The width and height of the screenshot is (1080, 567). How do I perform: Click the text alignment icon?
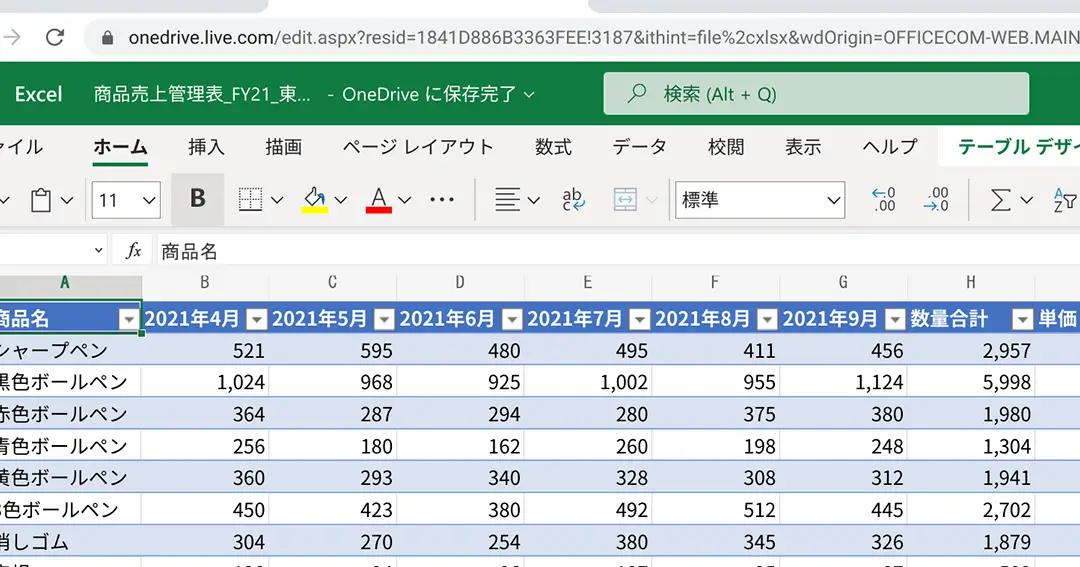pyautogui.click(x=508, y=200)
